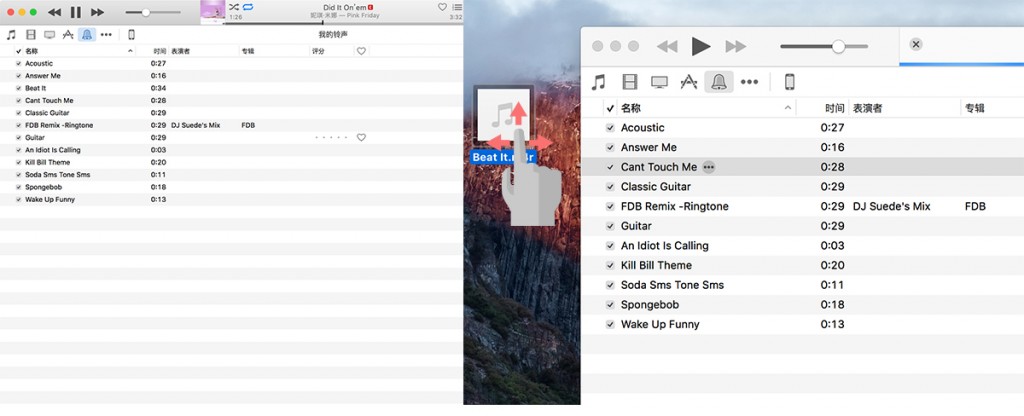
Task: Love the song Did It On'em
Action: coord(442,7)
